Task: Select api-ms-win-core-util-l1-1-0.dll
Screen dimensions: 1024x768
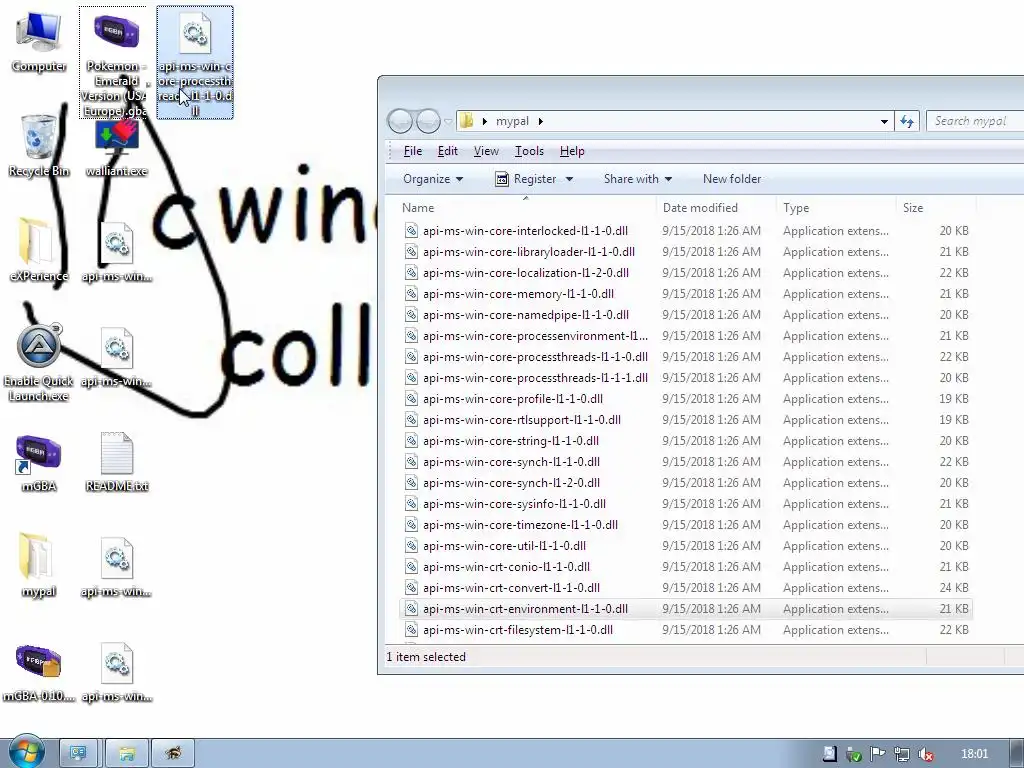Action: click(x=686, y=545)
